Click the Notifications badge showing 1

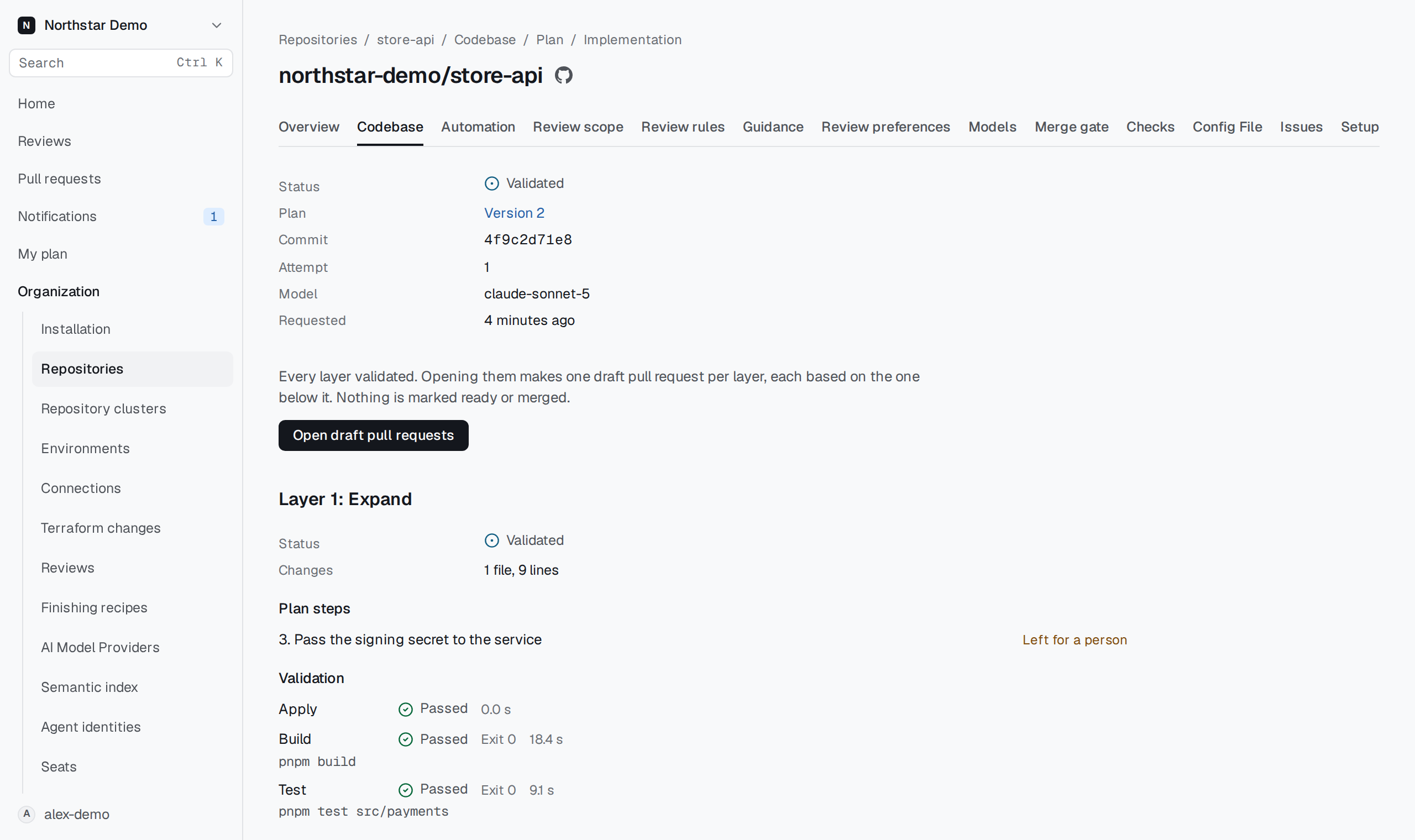tap(213, 216)
